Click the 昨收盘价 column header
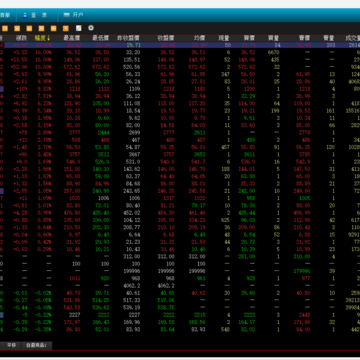 tap(129, 38)
